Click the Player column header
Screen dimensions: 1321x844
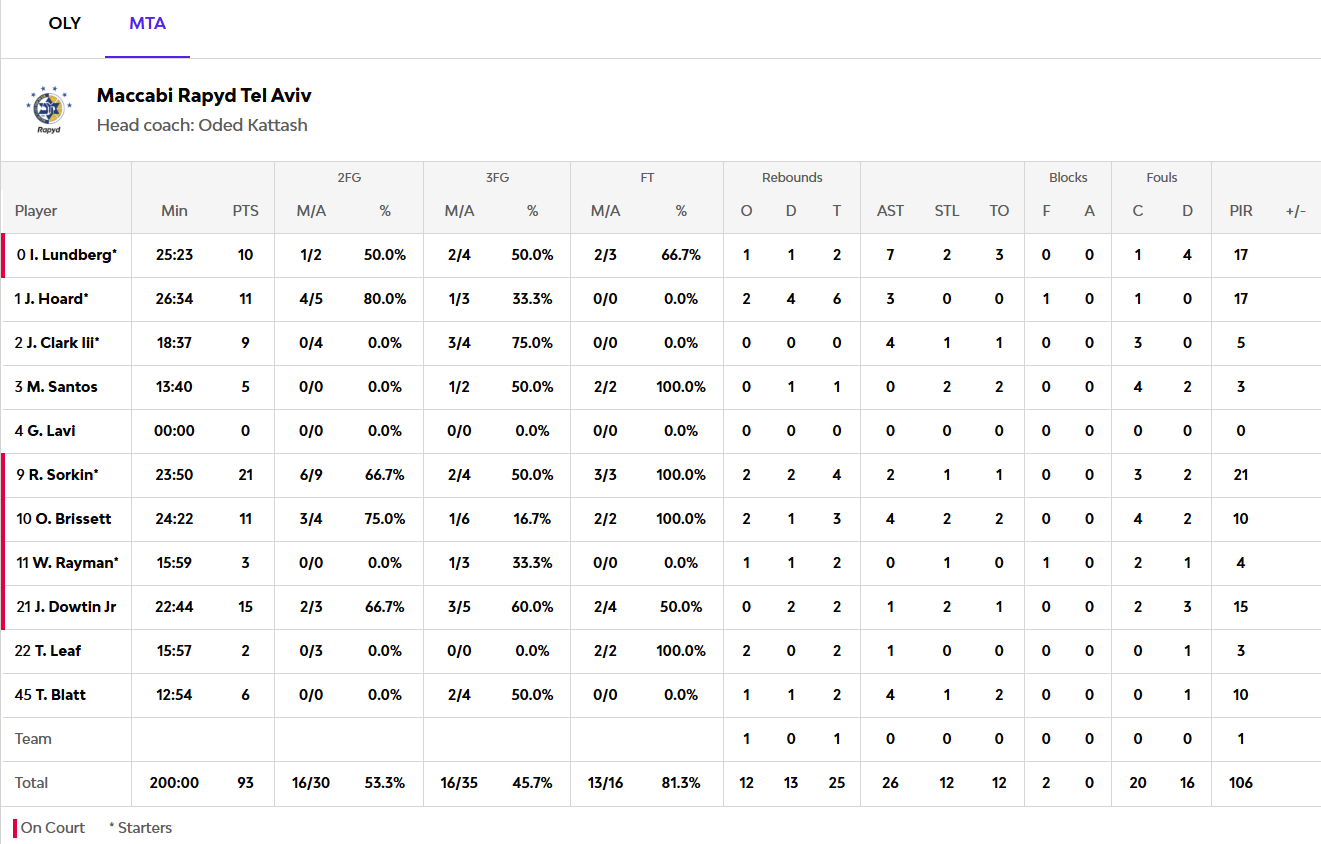[36, 211]
